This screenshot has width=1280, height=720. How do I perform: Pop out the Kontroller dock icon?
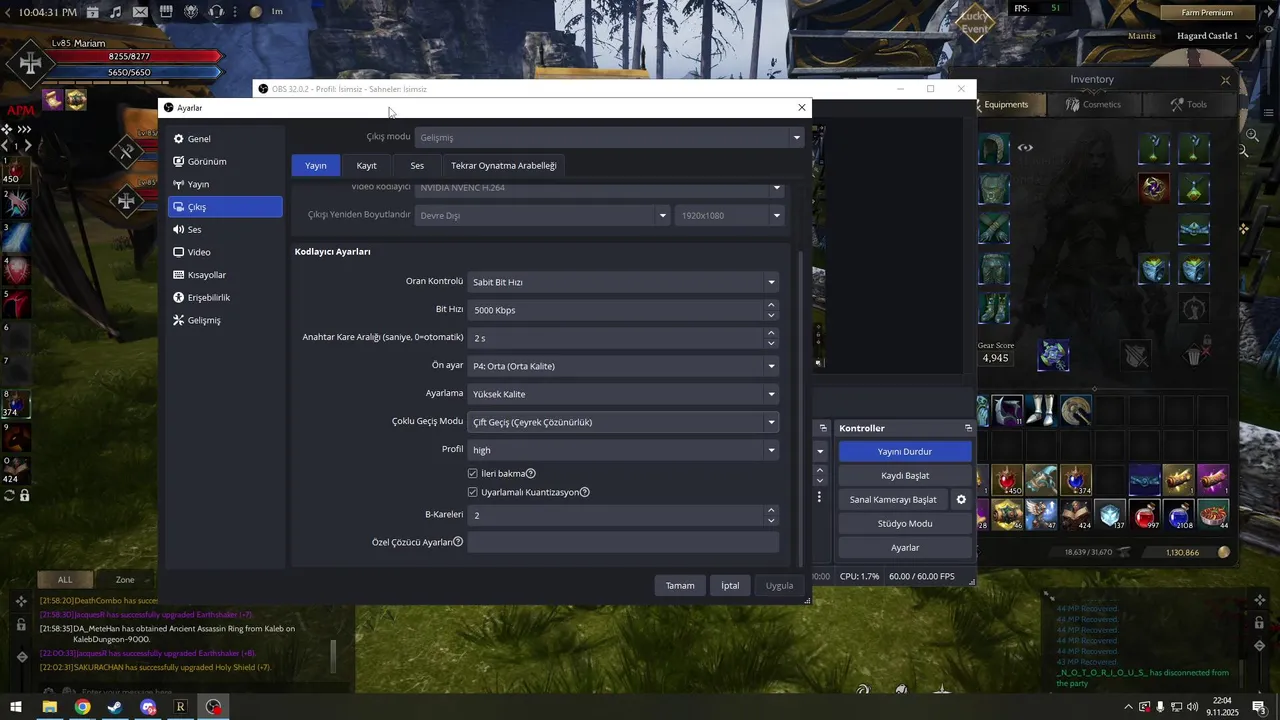(968, 428)
